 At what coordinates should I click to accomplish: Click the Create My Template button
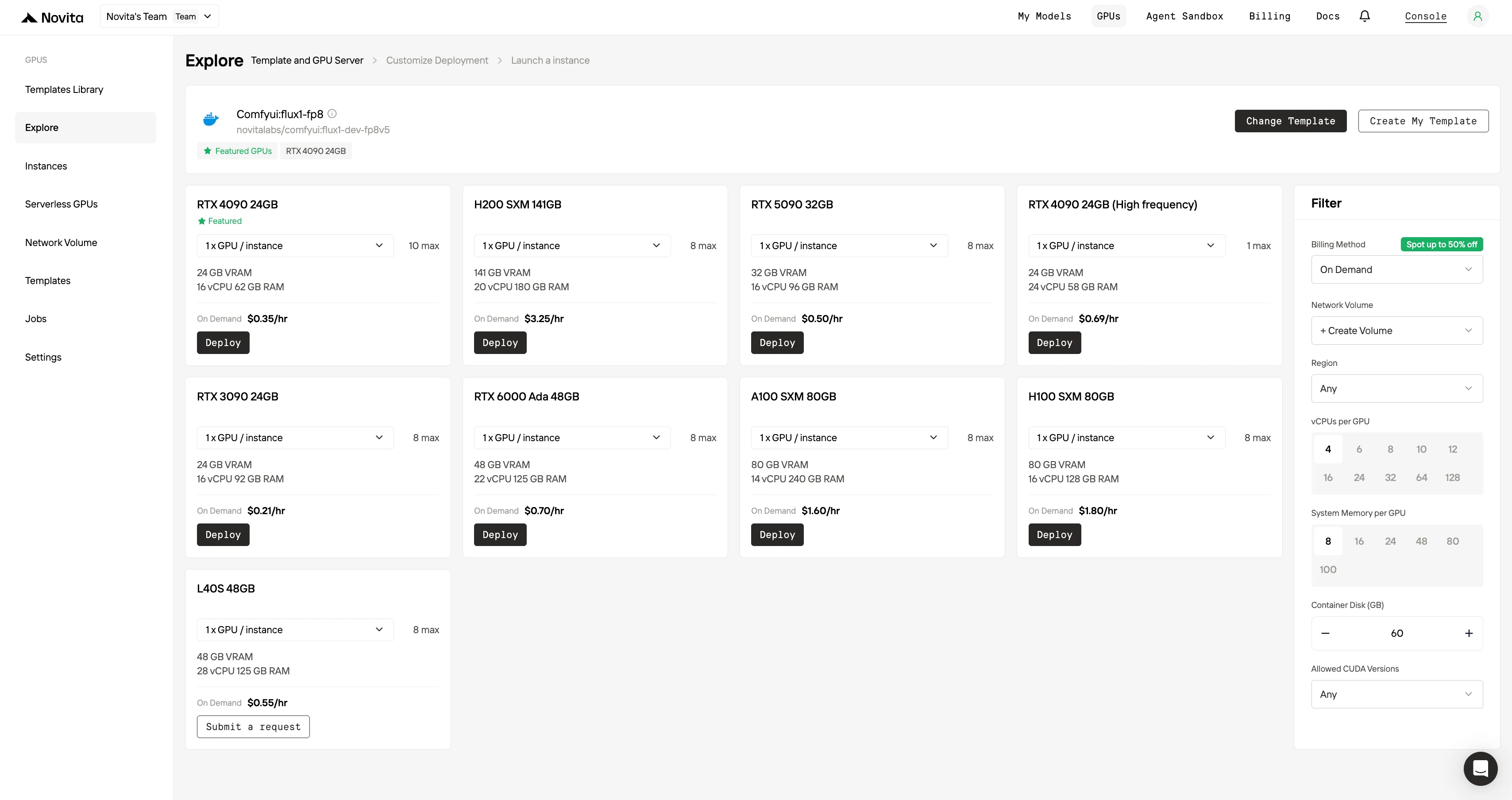[1423, 121]
